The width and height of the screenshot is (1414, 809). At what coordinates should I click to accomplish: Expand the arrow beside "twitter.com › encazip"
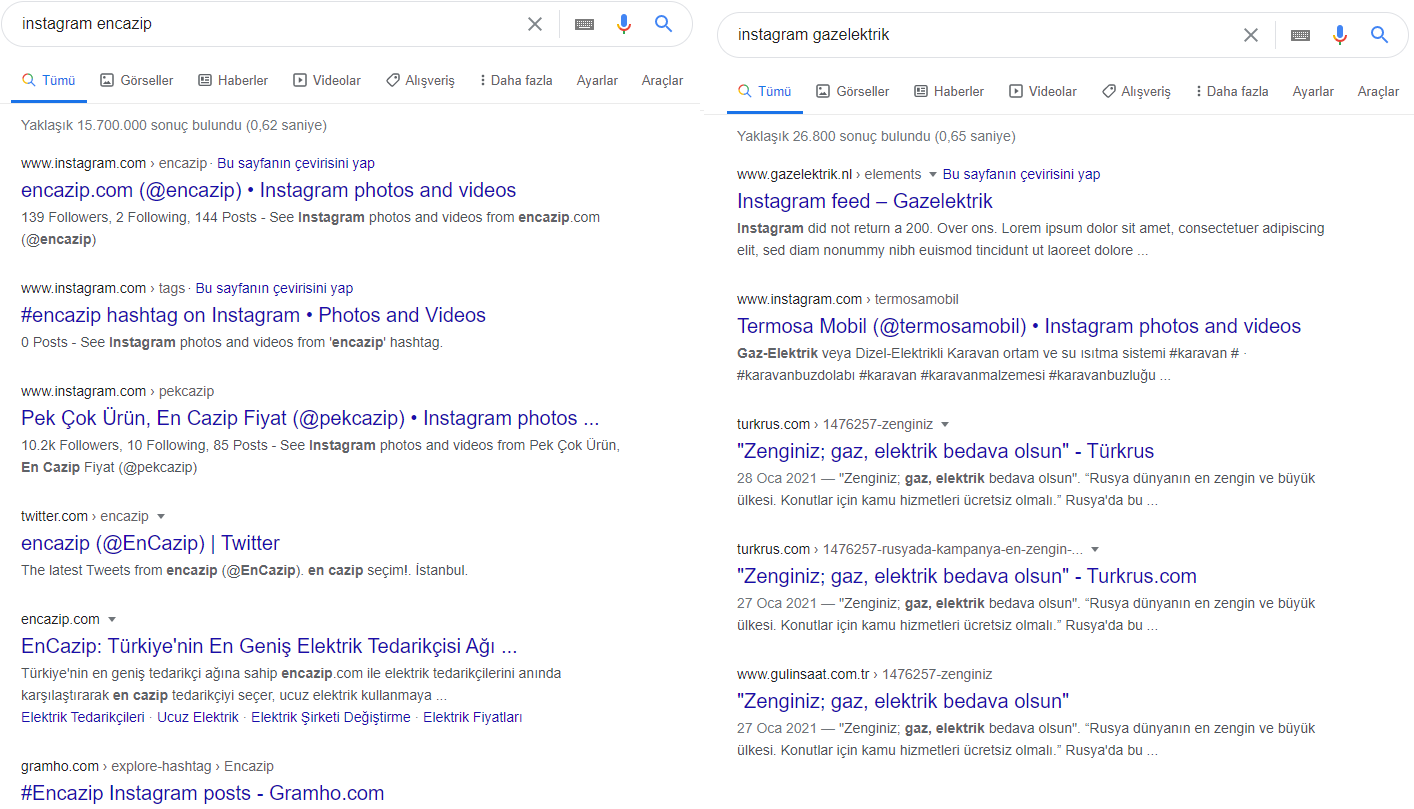tap(161, 517)
